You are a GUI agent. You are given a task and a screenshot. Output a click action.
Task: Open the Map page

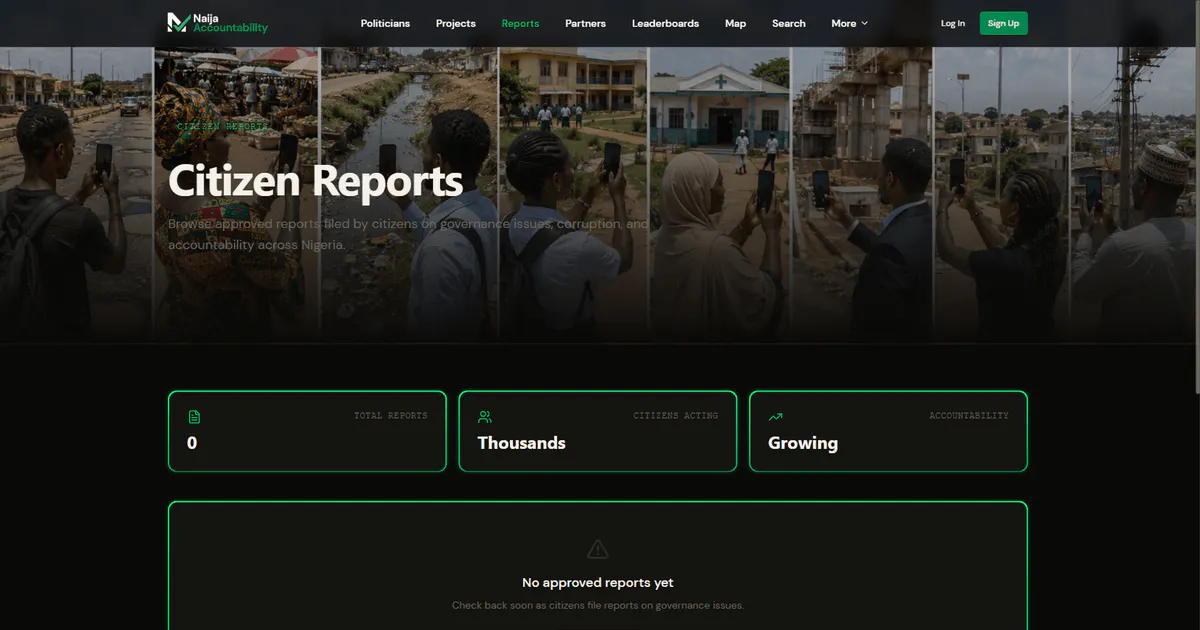735,23
